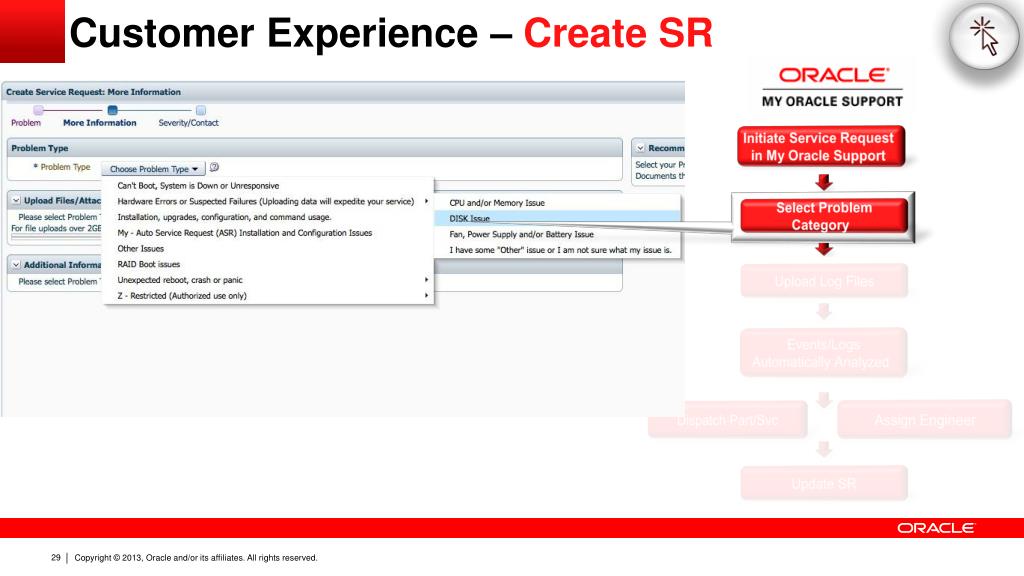Expand submenu arrow for Unexpected reboot entry

tap(426, 280)
